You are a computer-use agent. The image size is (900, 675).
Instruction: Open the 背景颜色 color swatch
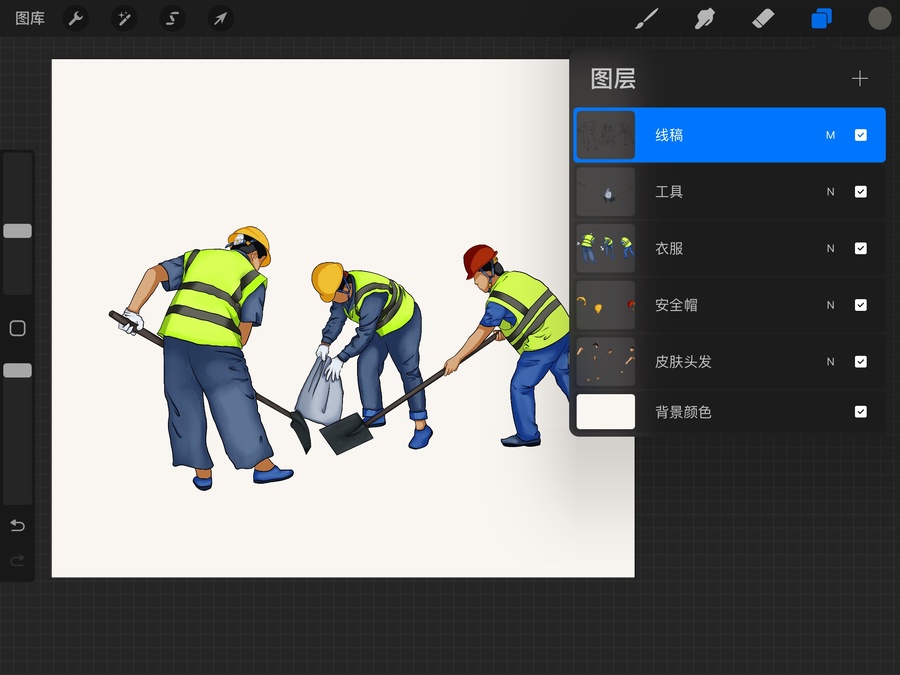(606, 412)
